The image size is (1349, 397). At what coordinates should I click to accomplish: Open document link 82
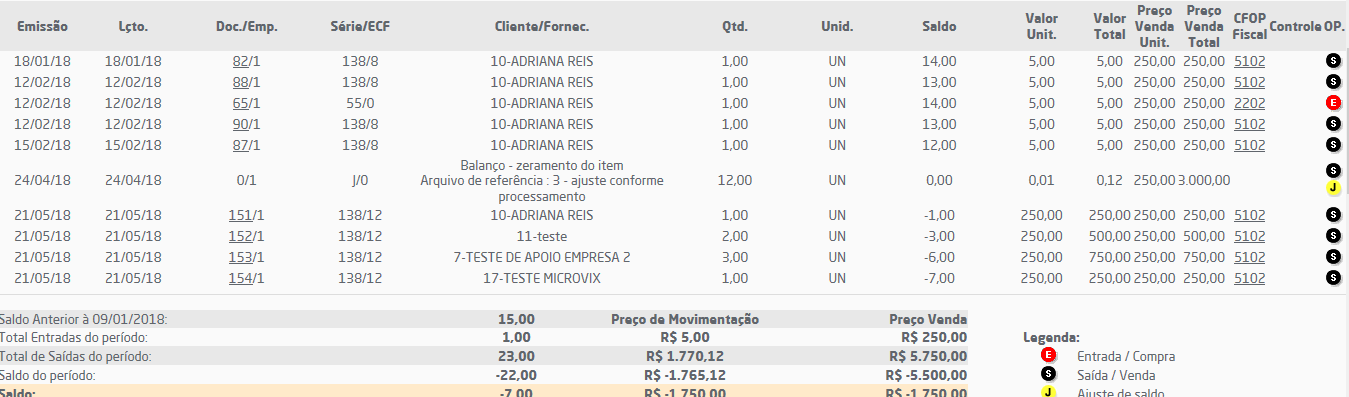[240, 61]
